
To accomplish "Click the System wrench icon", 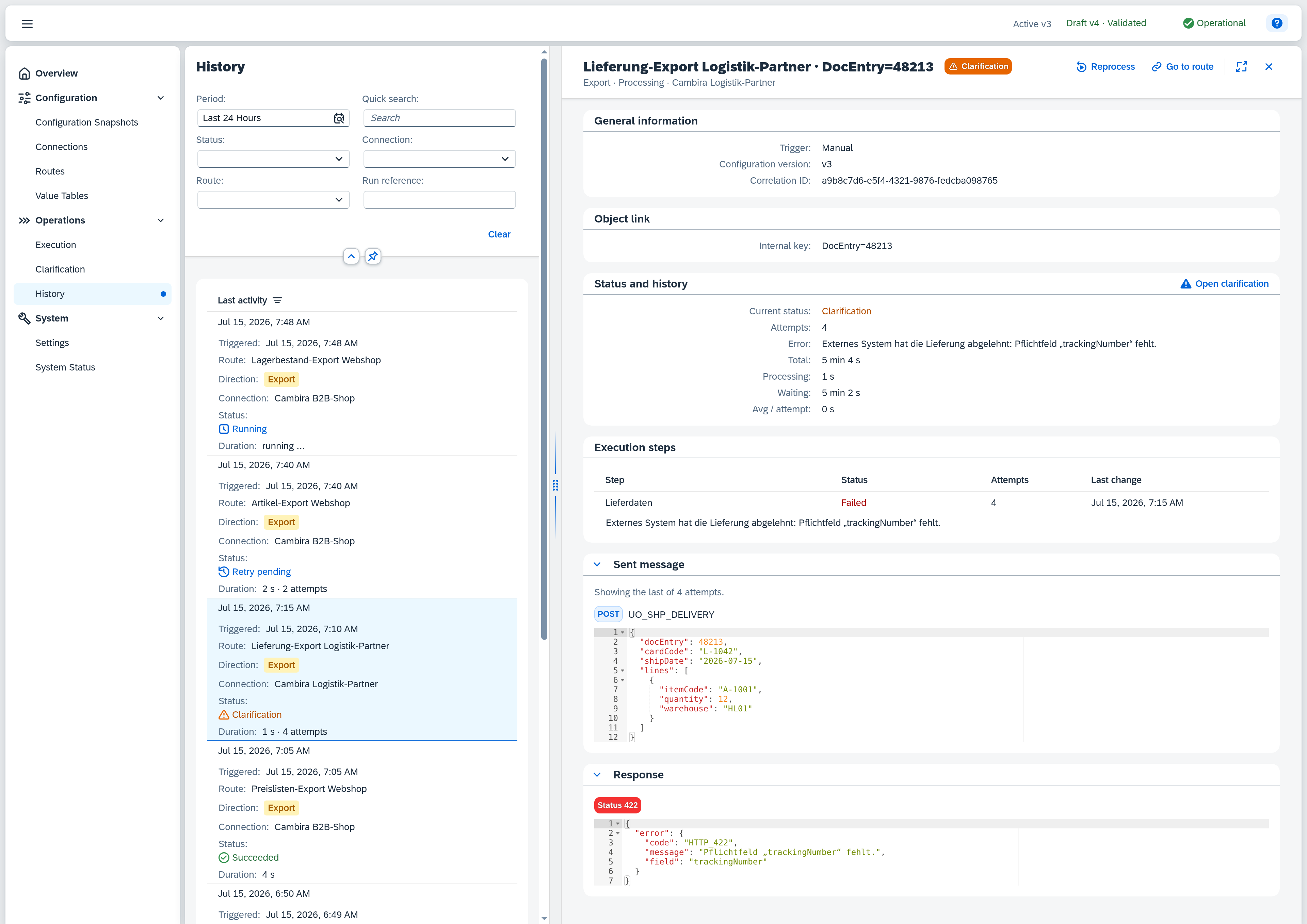I will 24,318.
